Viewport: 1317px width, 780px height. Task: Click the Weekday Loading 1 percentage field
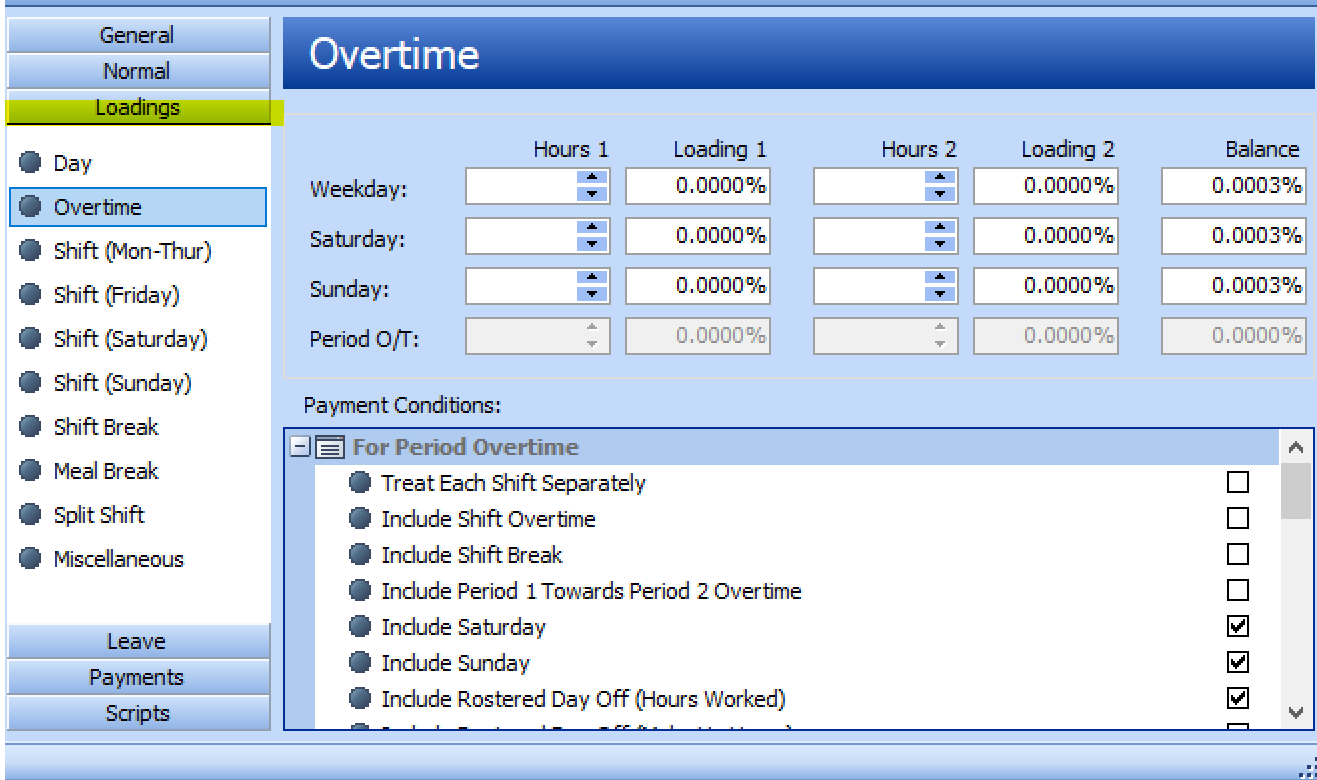click(x=698, y=185)
